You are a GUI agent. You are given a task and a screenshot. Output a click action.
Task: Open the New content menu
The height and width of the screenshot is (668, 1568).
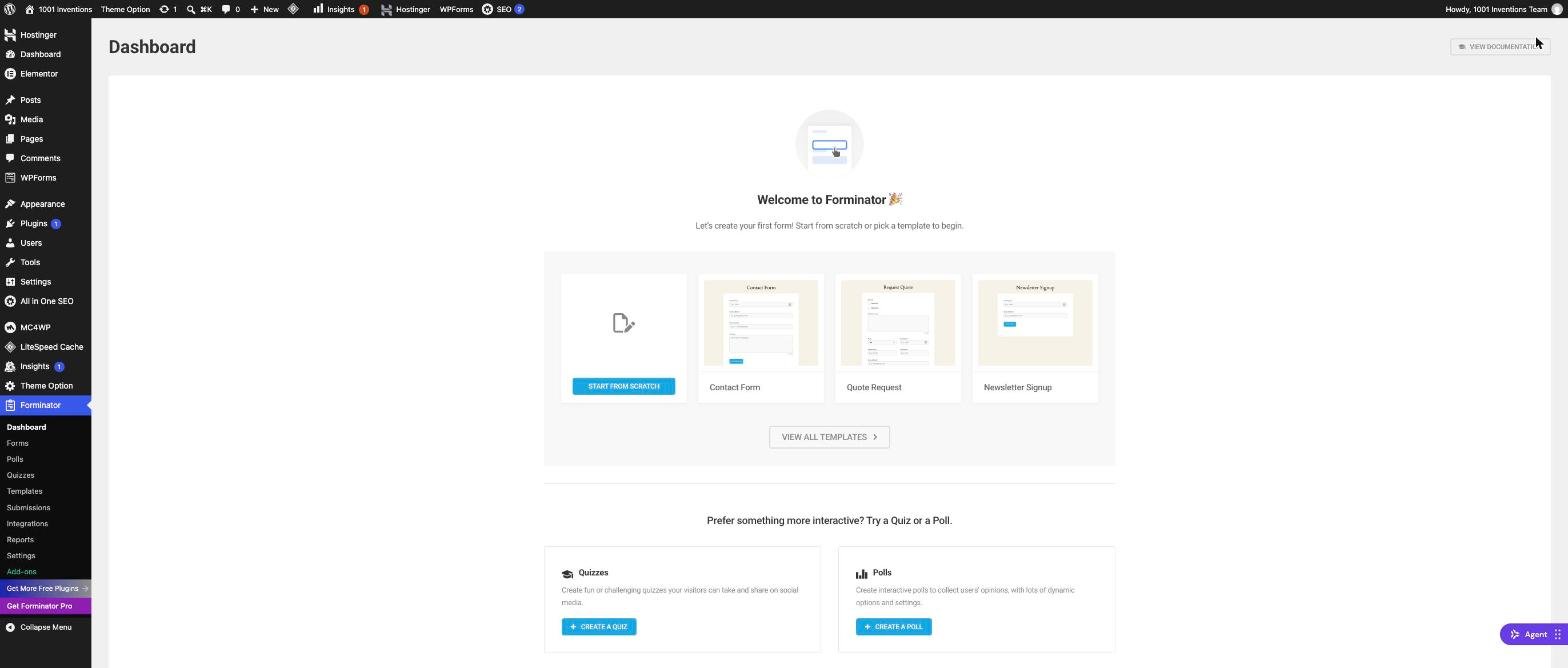[265, 9]
